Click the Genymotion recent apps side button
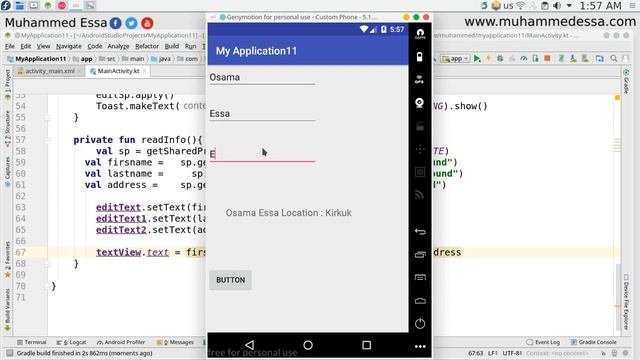The height and width of the screenshot is (360, 640). point(420,255)
